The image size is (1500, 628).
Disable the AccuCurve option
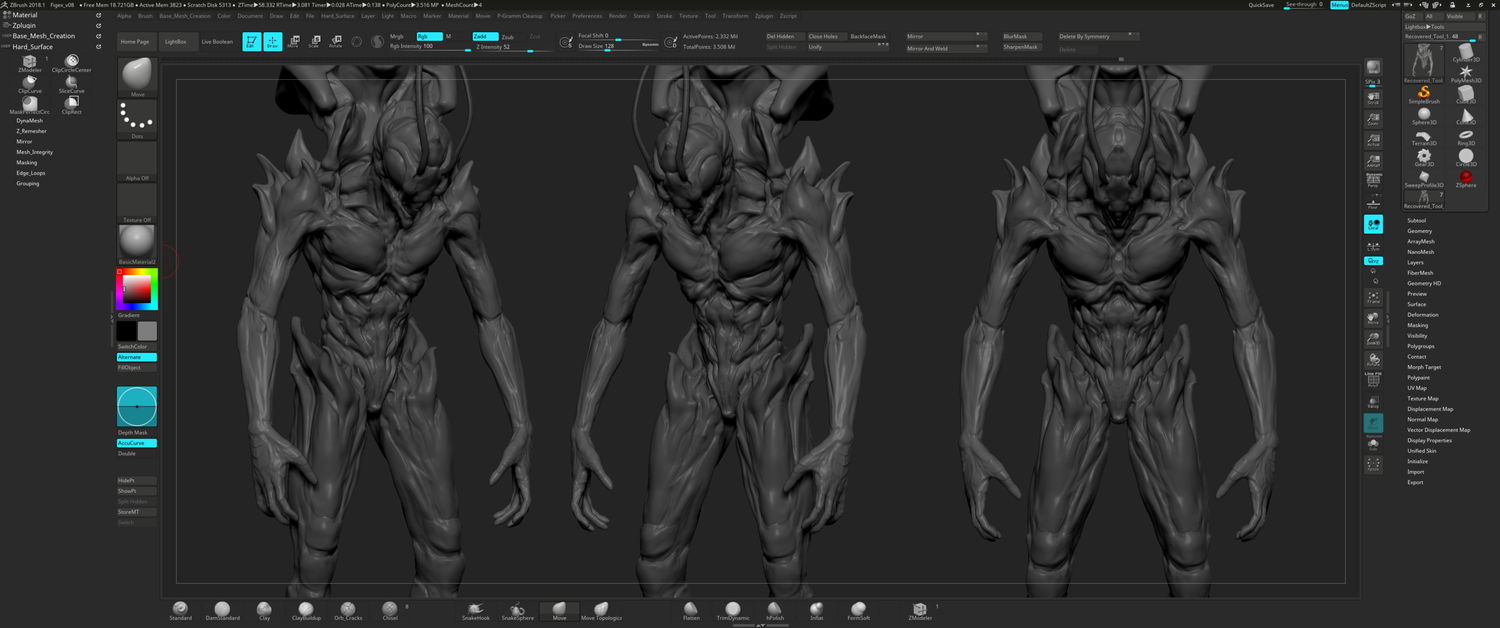(136, 443)
